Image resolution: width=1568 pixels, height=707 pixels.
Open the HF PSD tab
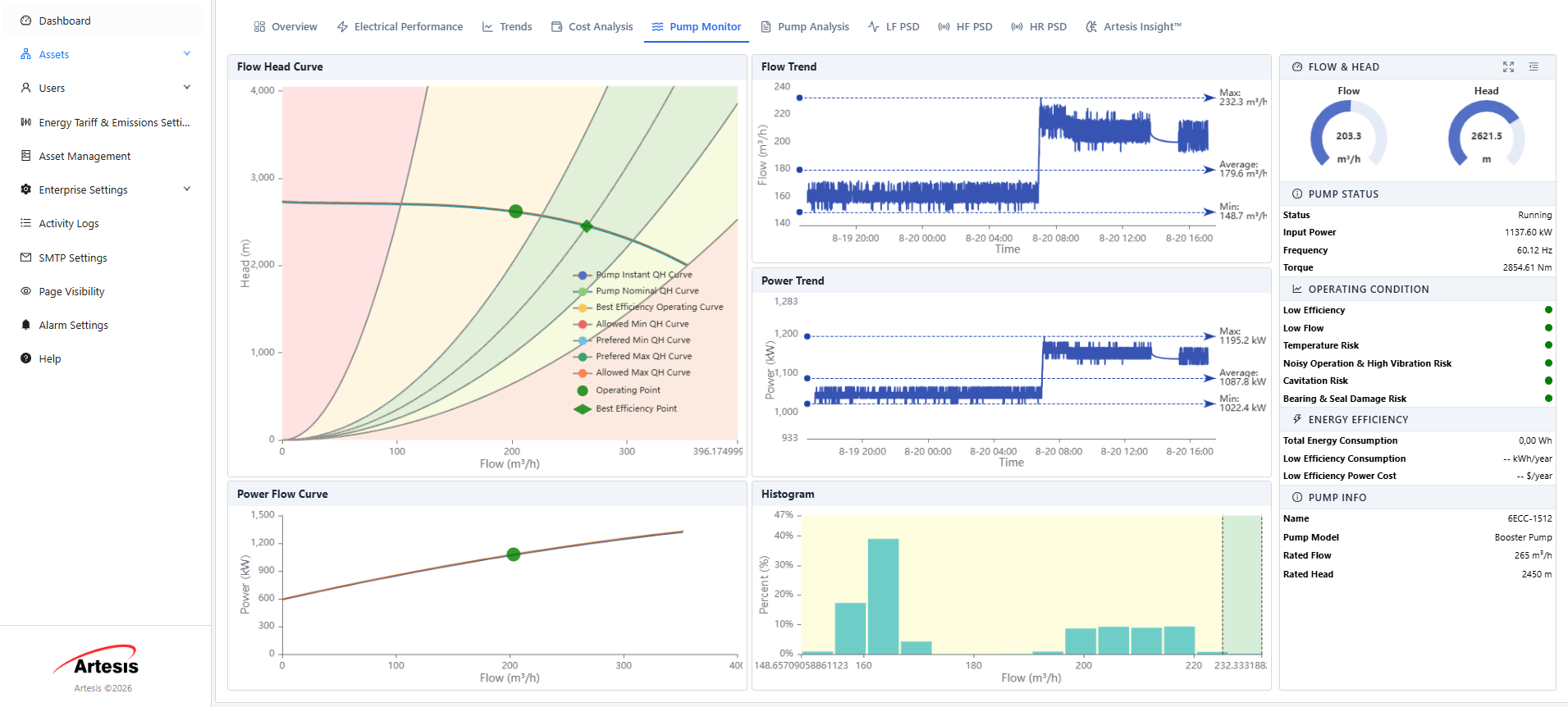coord(966,27)
